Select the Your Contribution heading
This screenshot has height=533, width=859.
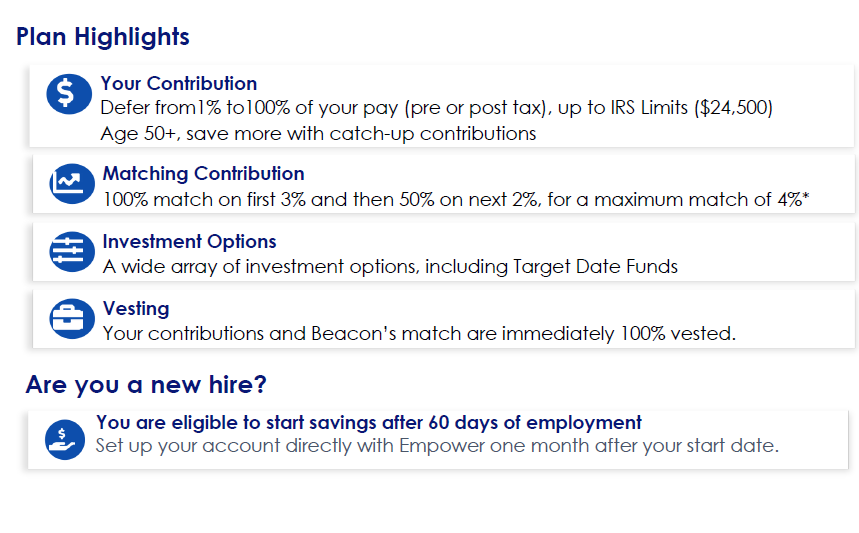pos(179,83)
